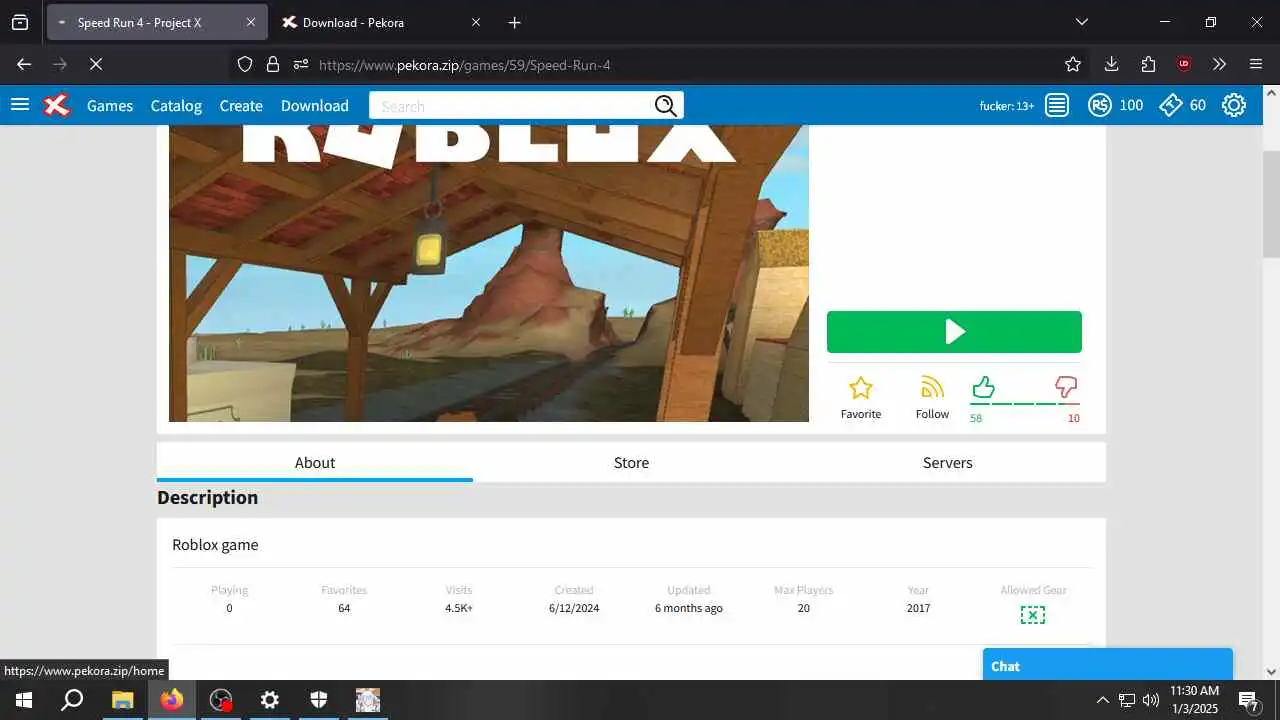The height and width of the screenshot is (720, 1280).
Task: Open File Explorer from taskbar
Action: [x=122, y=700]
